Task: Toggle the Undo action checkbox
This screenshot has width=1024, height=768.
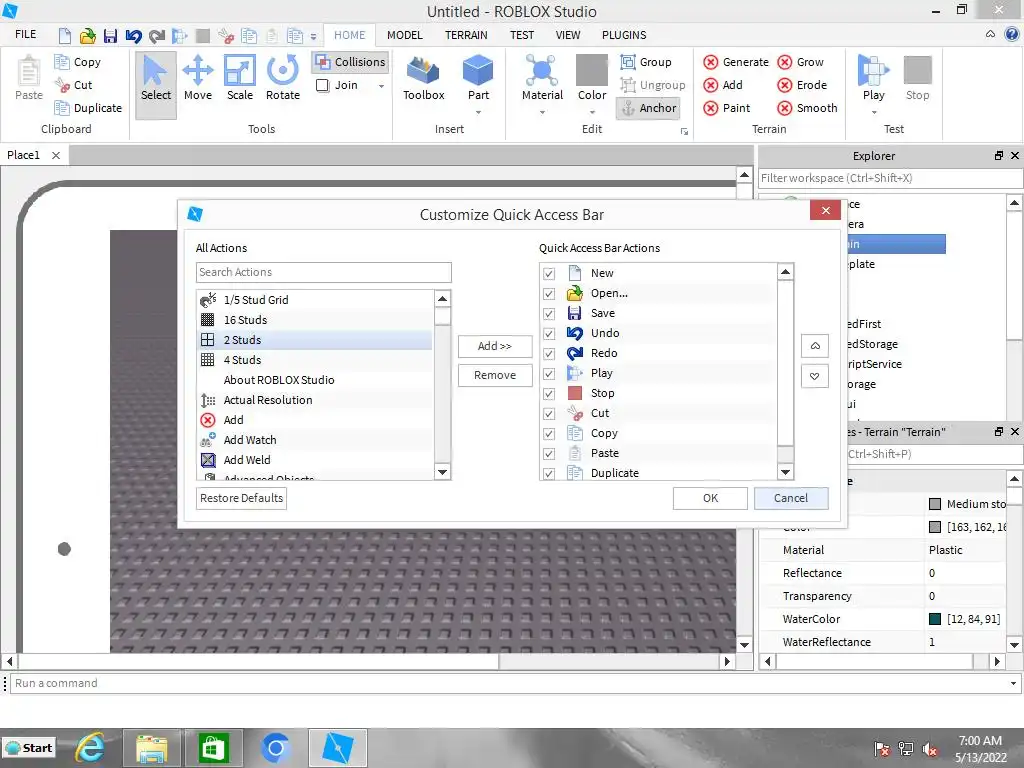Action: point(549,334)
